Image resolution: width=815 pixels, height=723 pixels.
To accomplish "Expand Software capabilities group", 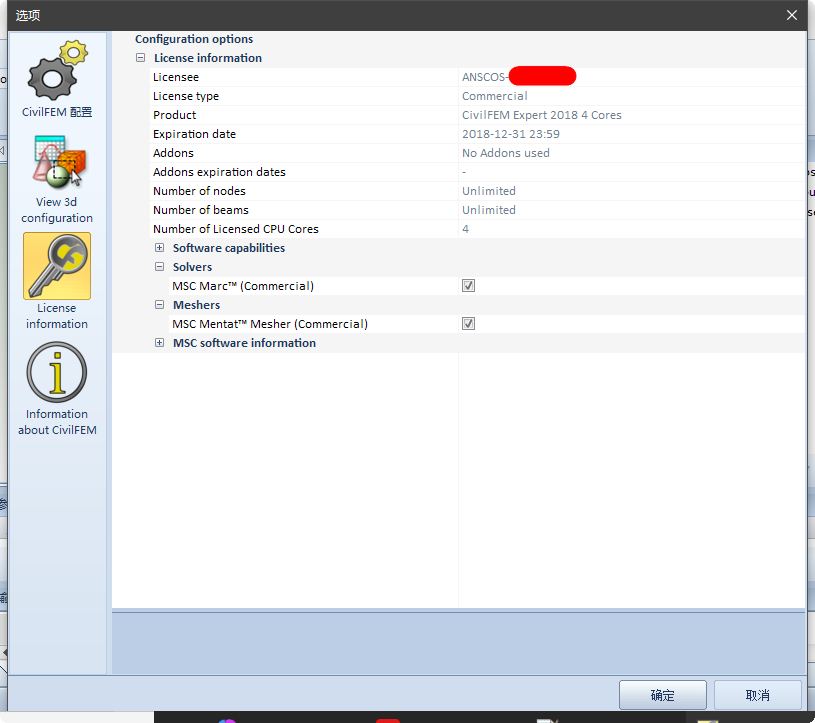I will click(160, 248).
